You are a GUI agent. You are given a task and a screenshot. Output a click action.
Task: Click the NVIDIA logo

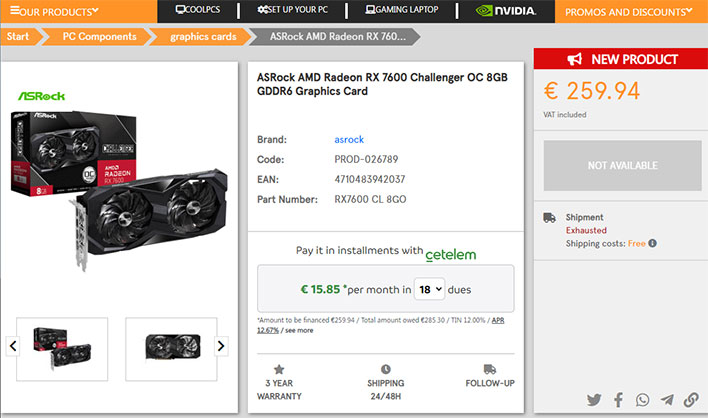point(506,10)
